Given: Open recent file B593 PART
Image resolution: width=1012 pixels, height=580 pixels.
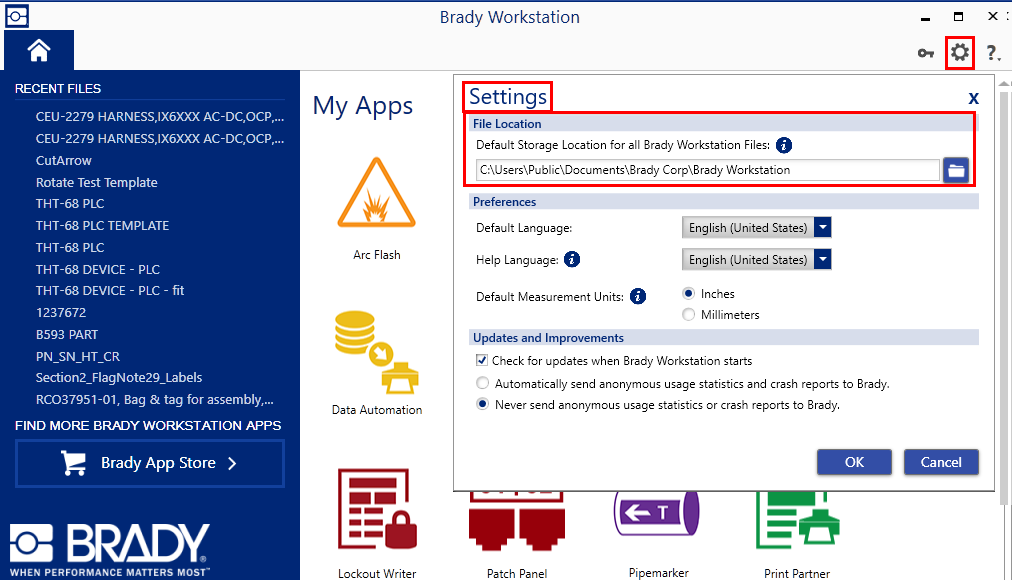Looking at the screenshot, I should pyautogui.click(x=67, y=335).
